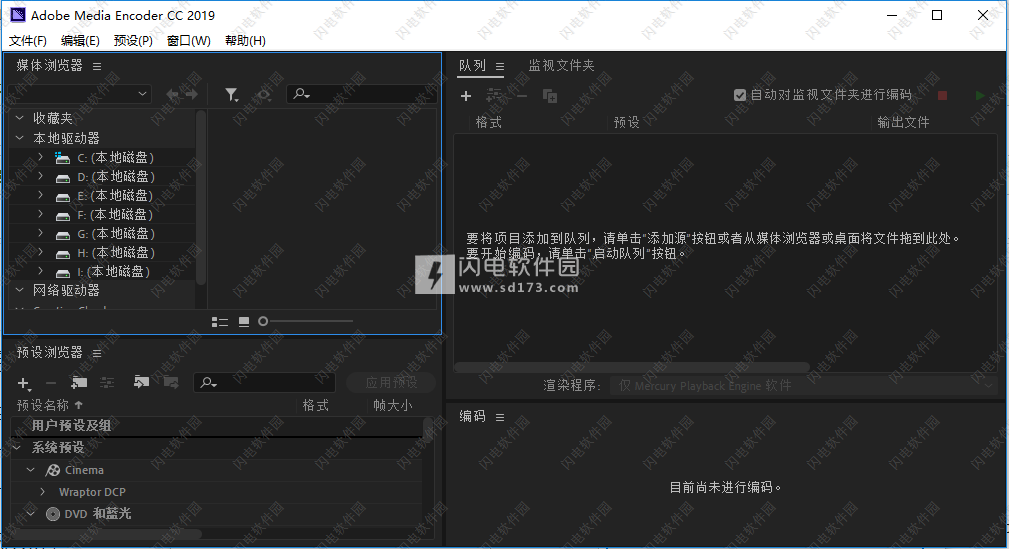Image resolution: width=1009 pixels, height=549 pixels.
Task: Switch to the 监视文件夹 tab
Action: 561,66
